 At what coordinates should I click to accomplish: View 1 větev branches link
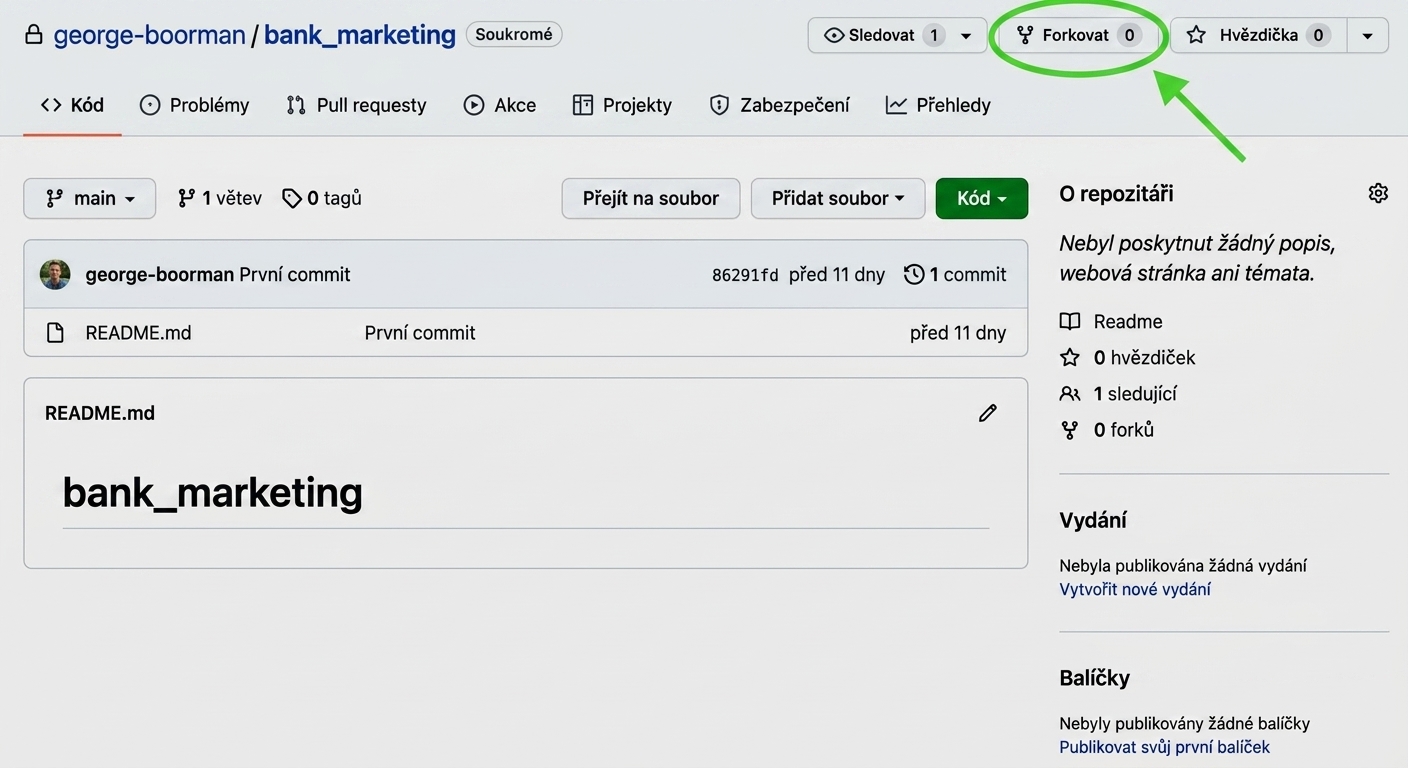220,198
